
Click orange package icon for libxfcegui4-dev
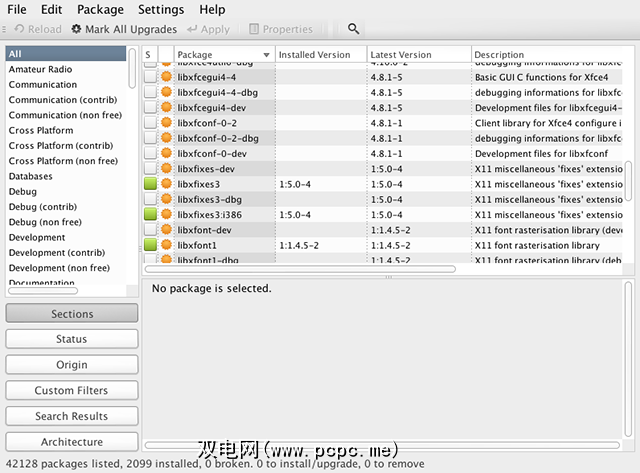pyautogui.click(x=166, y=107)
